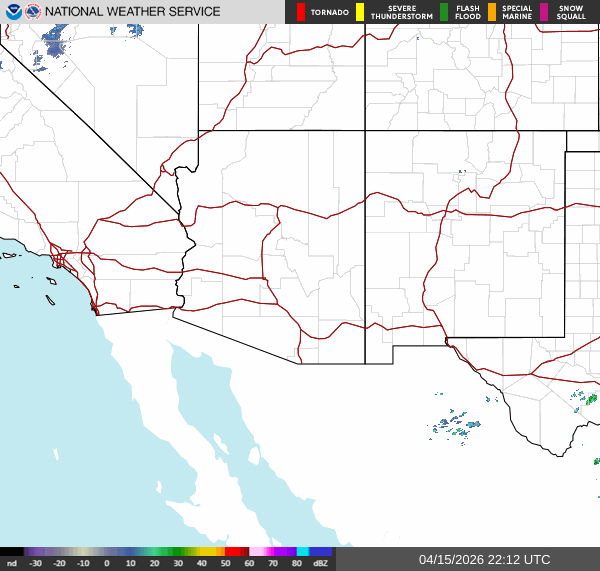Viewport: 600px width, 571px height.
Task: Click the radar echo cluster in northern Mexico
Action: (455, 424)
